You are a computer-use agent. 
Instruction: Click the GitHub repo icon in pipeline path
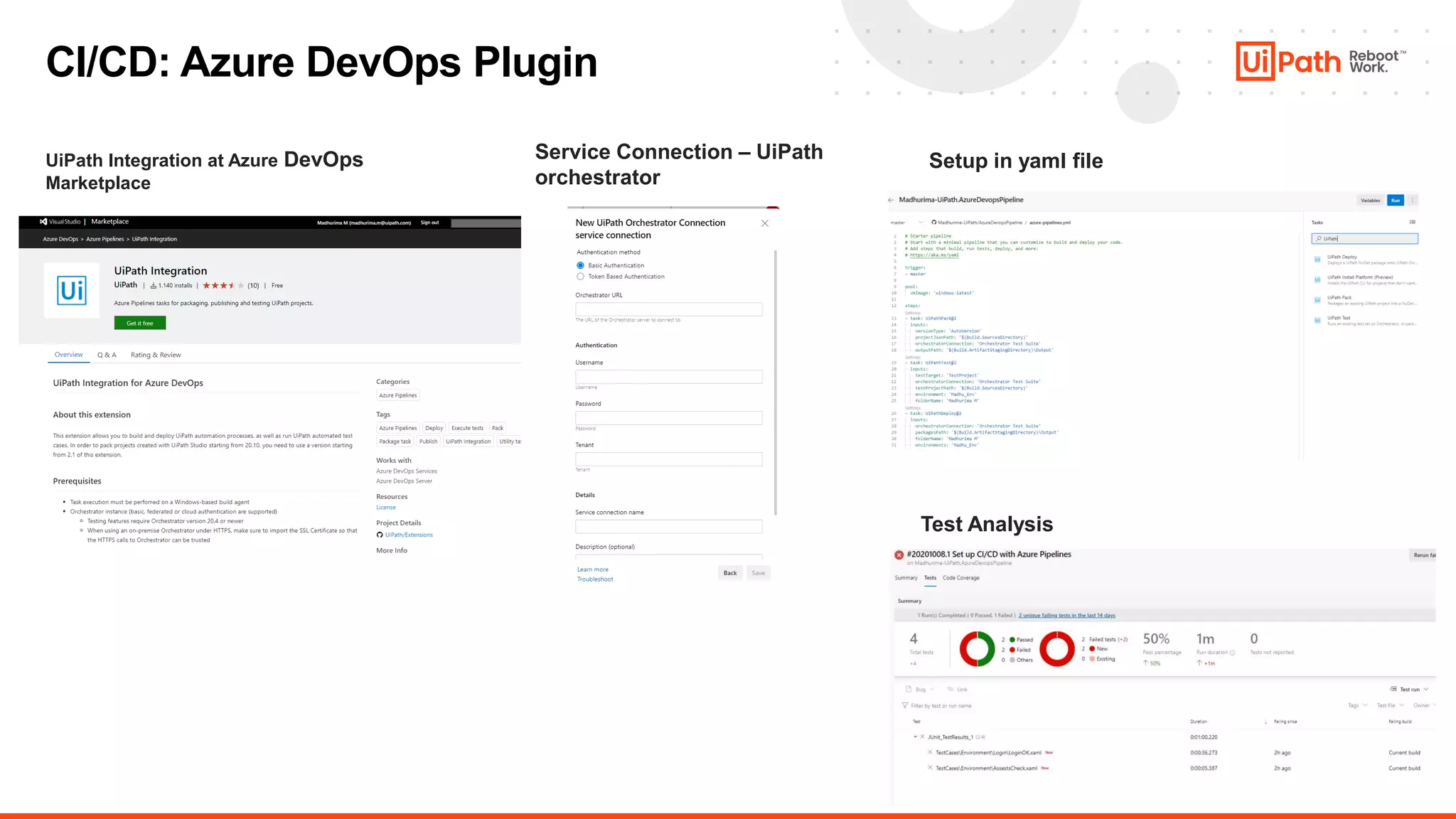tap(934, 223)
